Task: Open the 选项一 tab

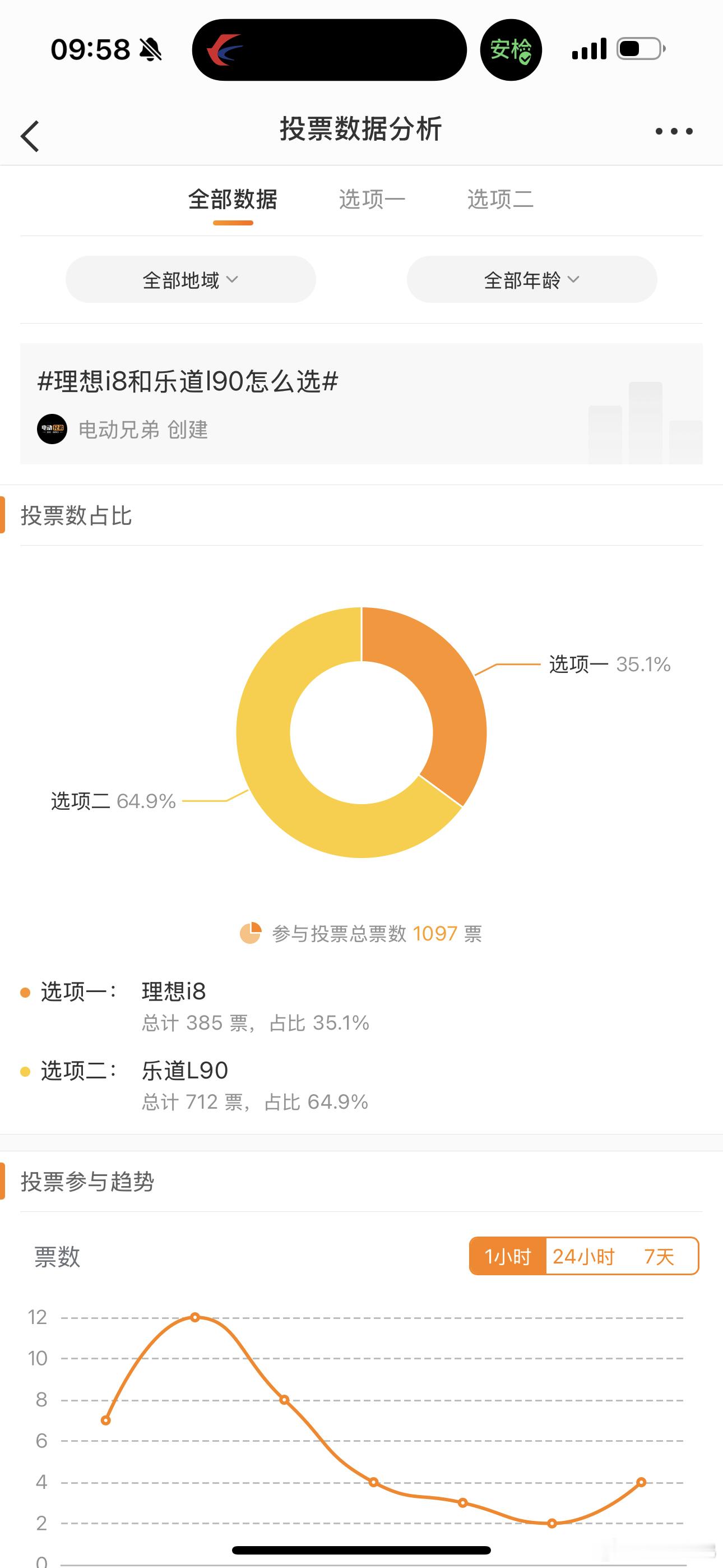Action: [x=372, y=199]
